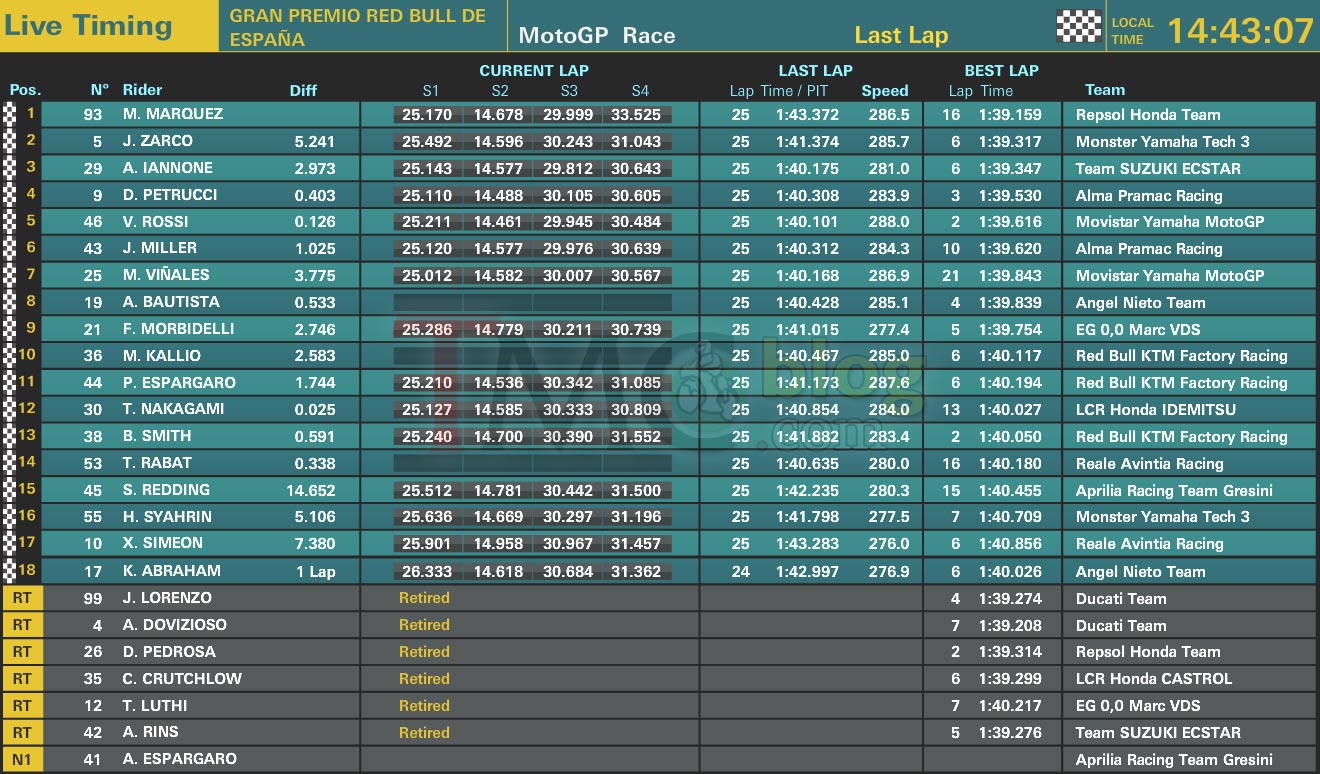Click the 5.241 diff for J. Zarco
The height and width of the screenshot is (774, 1320).
coord(315,142)
